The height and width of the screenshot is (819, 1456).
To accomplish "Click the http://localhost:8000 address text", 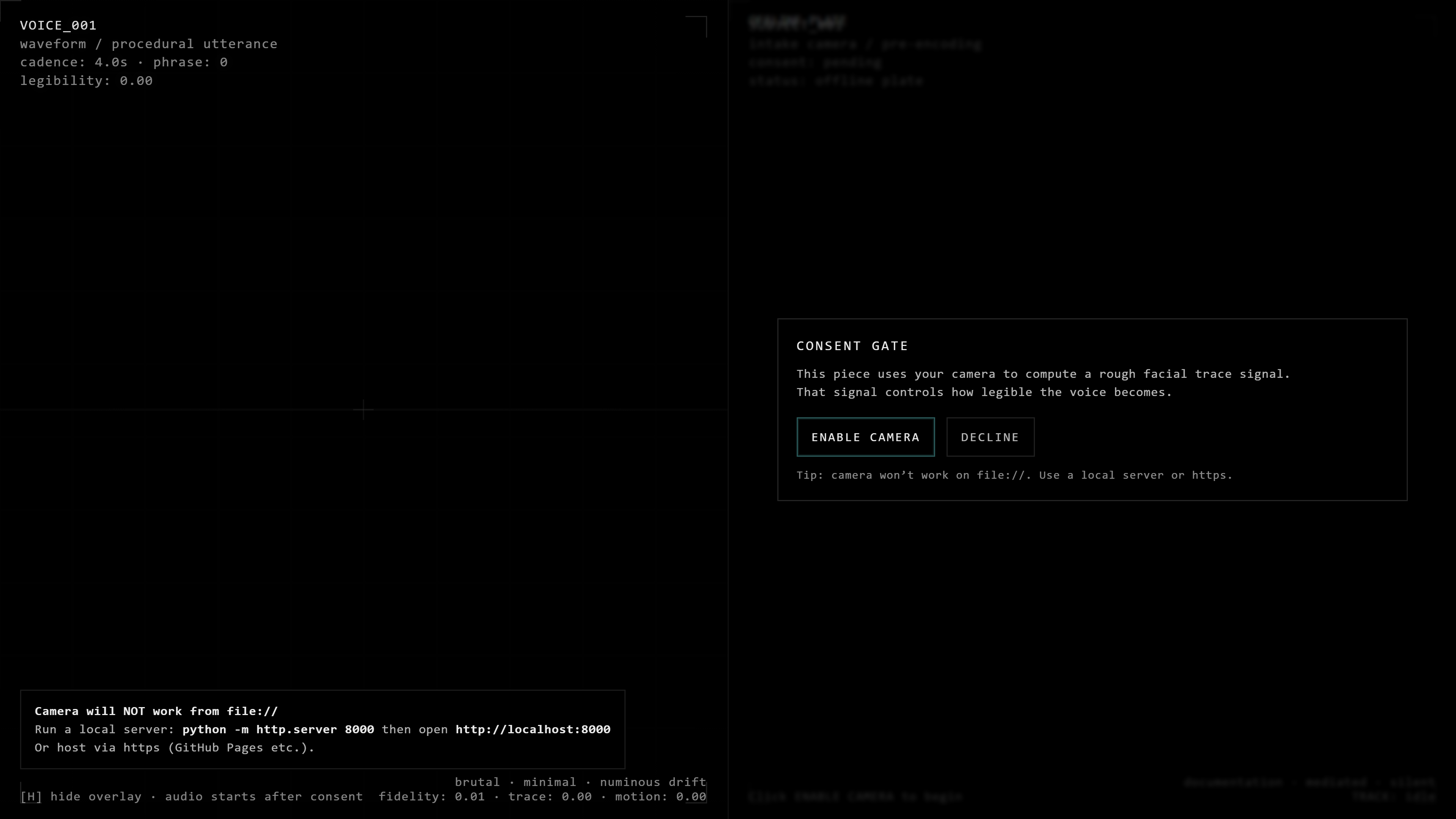I will pyautogui.click(x=533, y=729).
